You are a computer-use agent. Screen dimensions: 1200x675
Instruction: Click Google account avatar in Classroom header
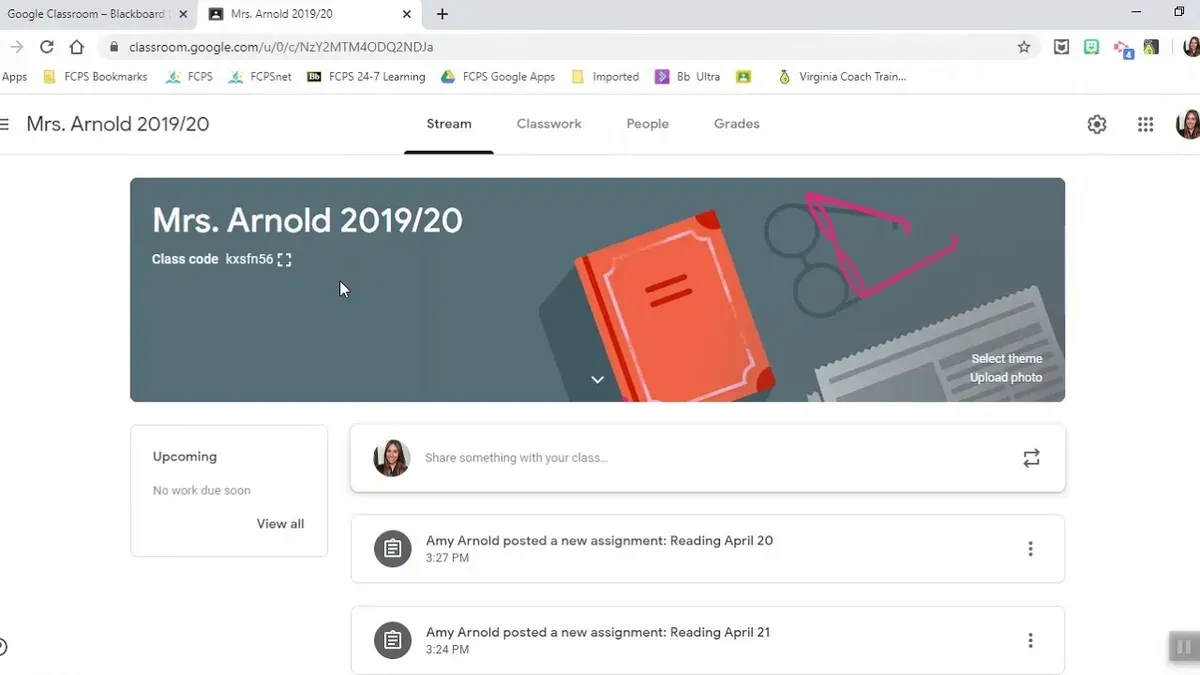(x=1188, y=124)
